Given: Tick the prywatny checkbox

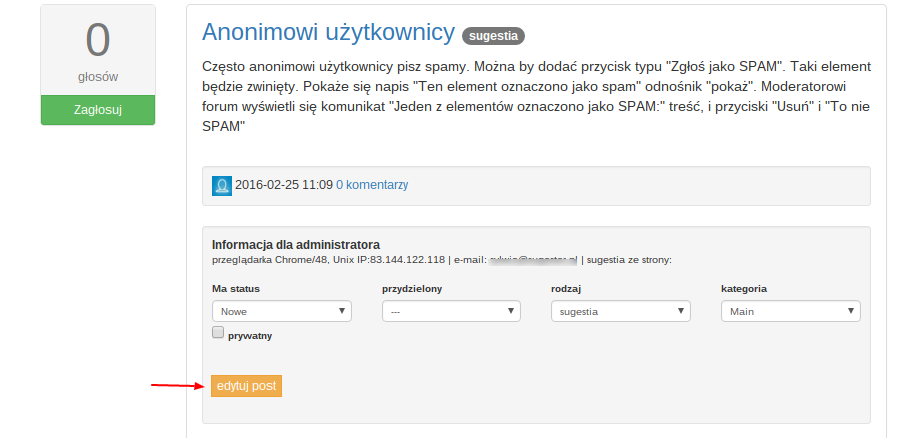Looking at the screenshot, I should coord(218,334).
